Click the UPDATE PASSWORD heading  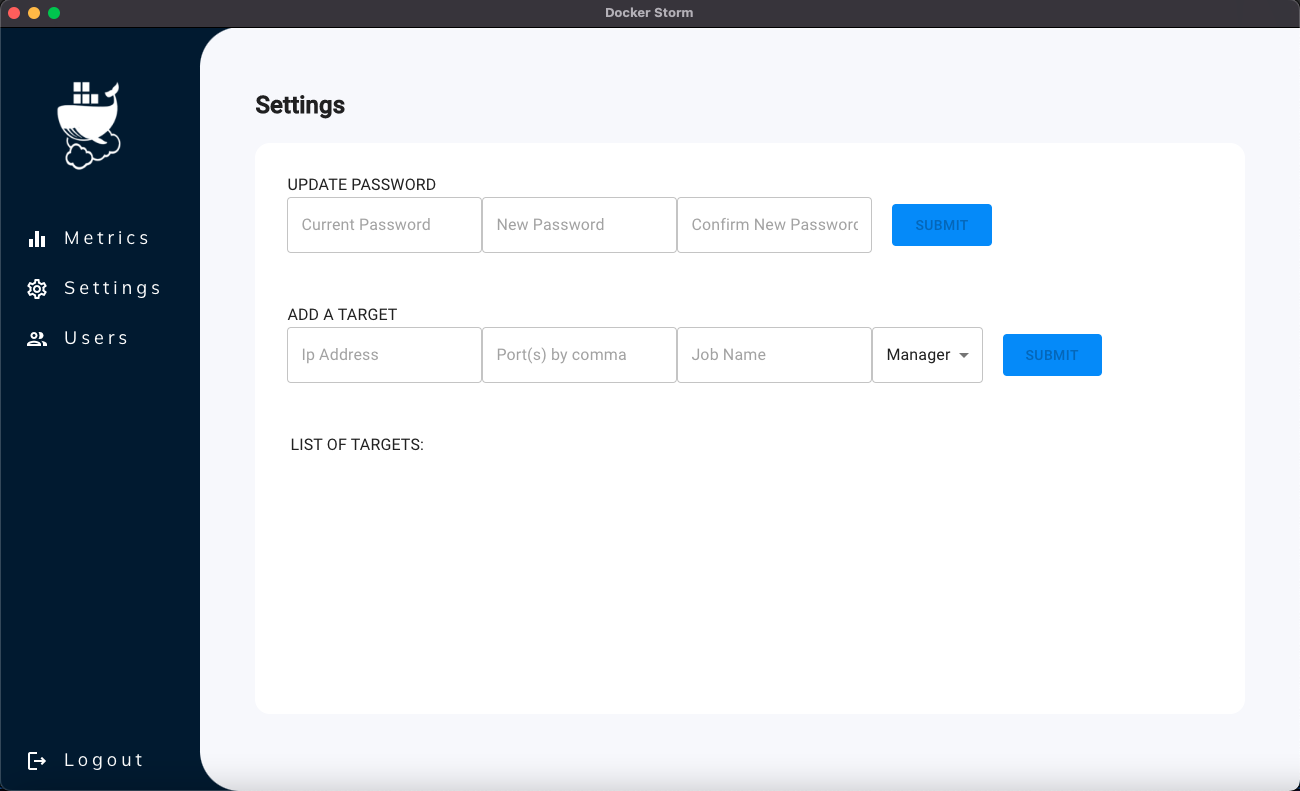[362, 185]
